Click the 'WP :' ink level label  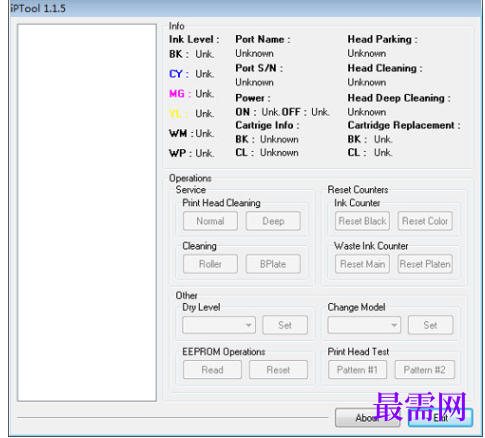point(180,153)
